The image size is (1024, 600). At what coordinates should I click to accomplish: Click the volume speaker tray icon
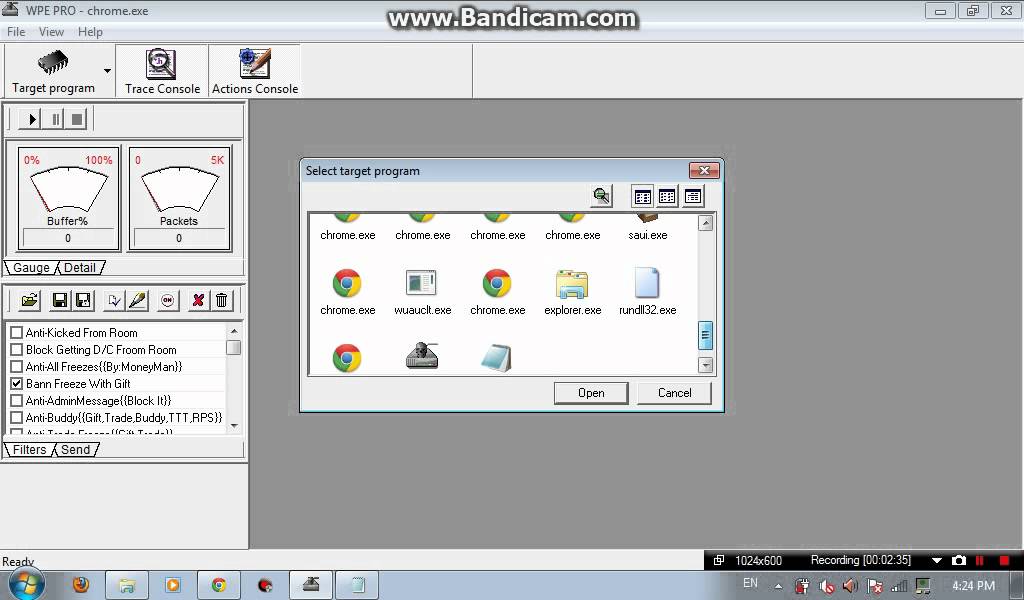click(850, 586)
